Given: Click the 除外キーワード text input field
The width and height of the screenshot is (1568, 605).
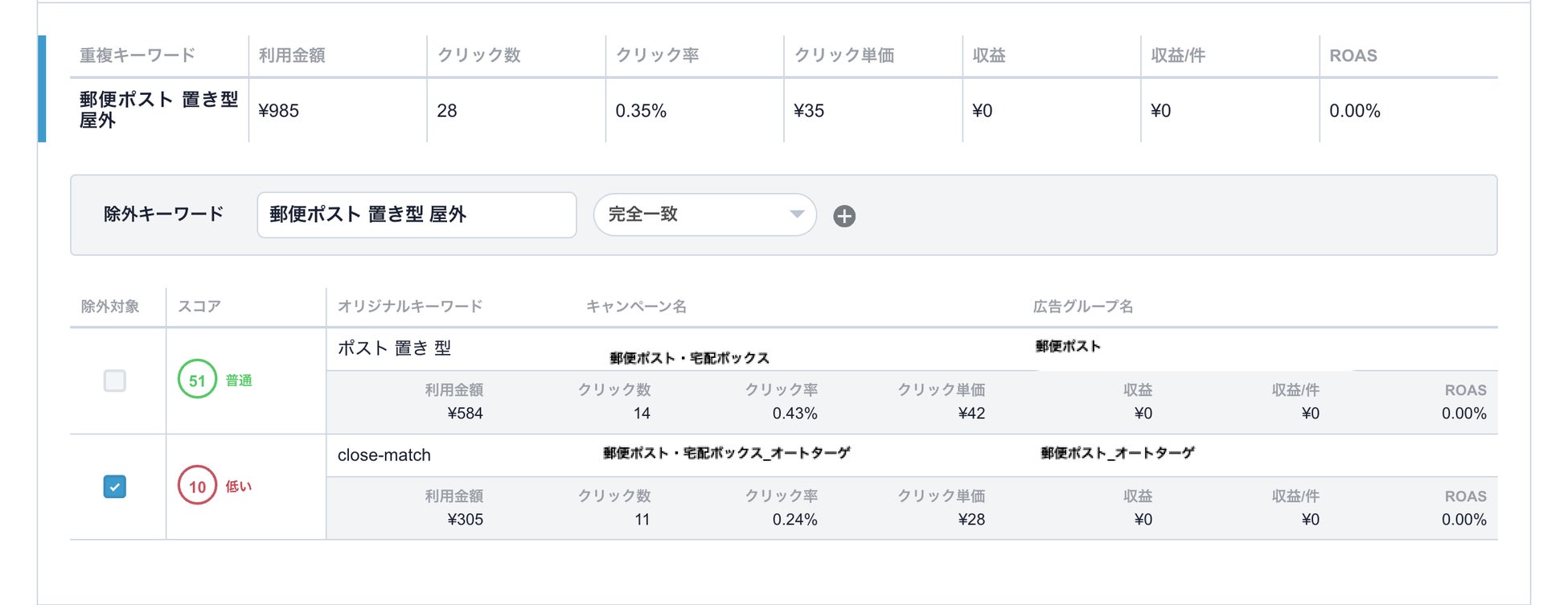Looking at the screenshot, I should pyautogui.click(x=416, y=215).
